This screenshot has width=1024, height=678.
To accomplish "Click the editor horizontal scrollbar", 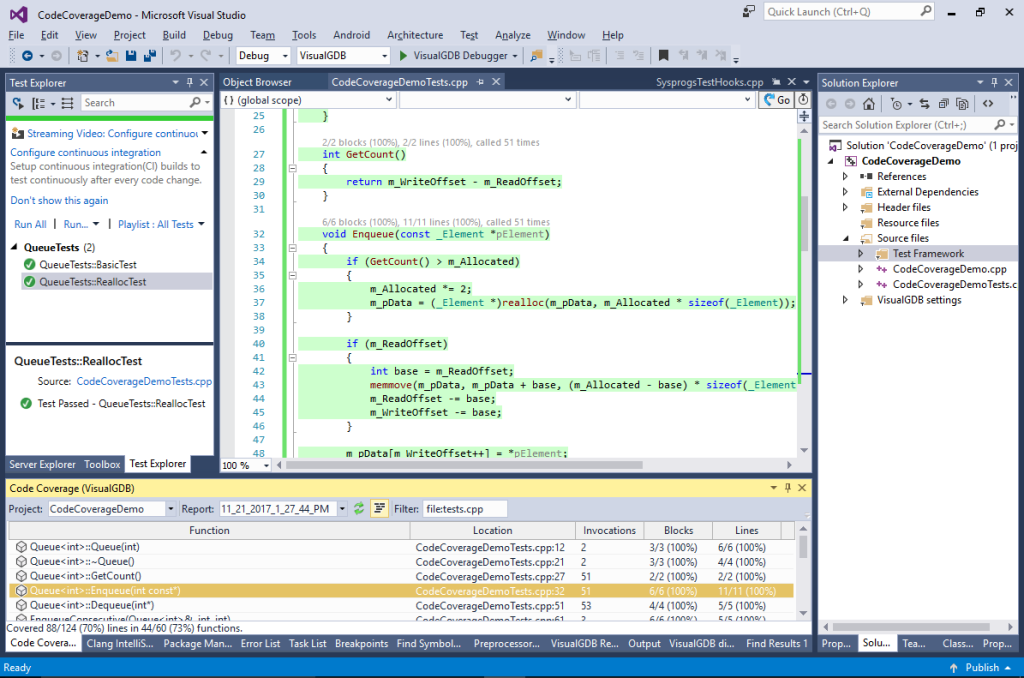I will pyautogui.click(x=464, y=465).
